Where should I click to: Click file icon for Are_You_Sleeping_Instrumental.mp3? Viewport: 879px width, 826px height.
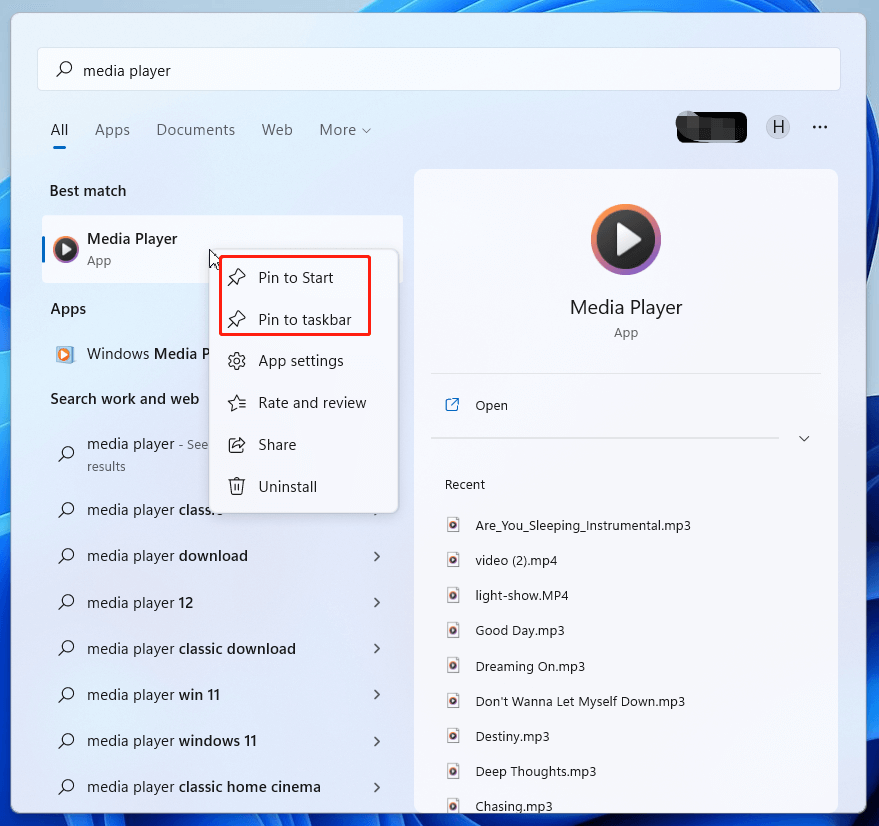(x=453, y=525)
